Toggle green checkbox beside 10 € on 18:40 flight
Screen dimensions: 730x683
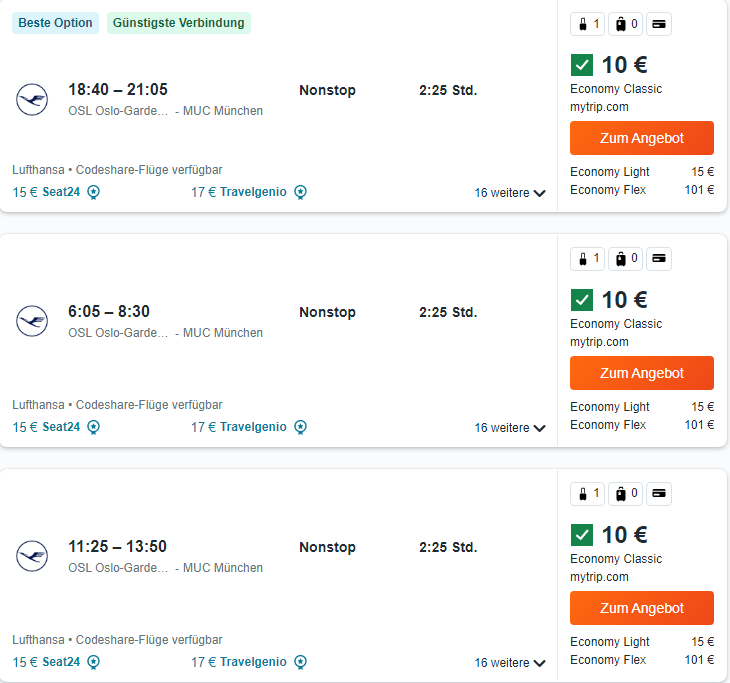582,65
